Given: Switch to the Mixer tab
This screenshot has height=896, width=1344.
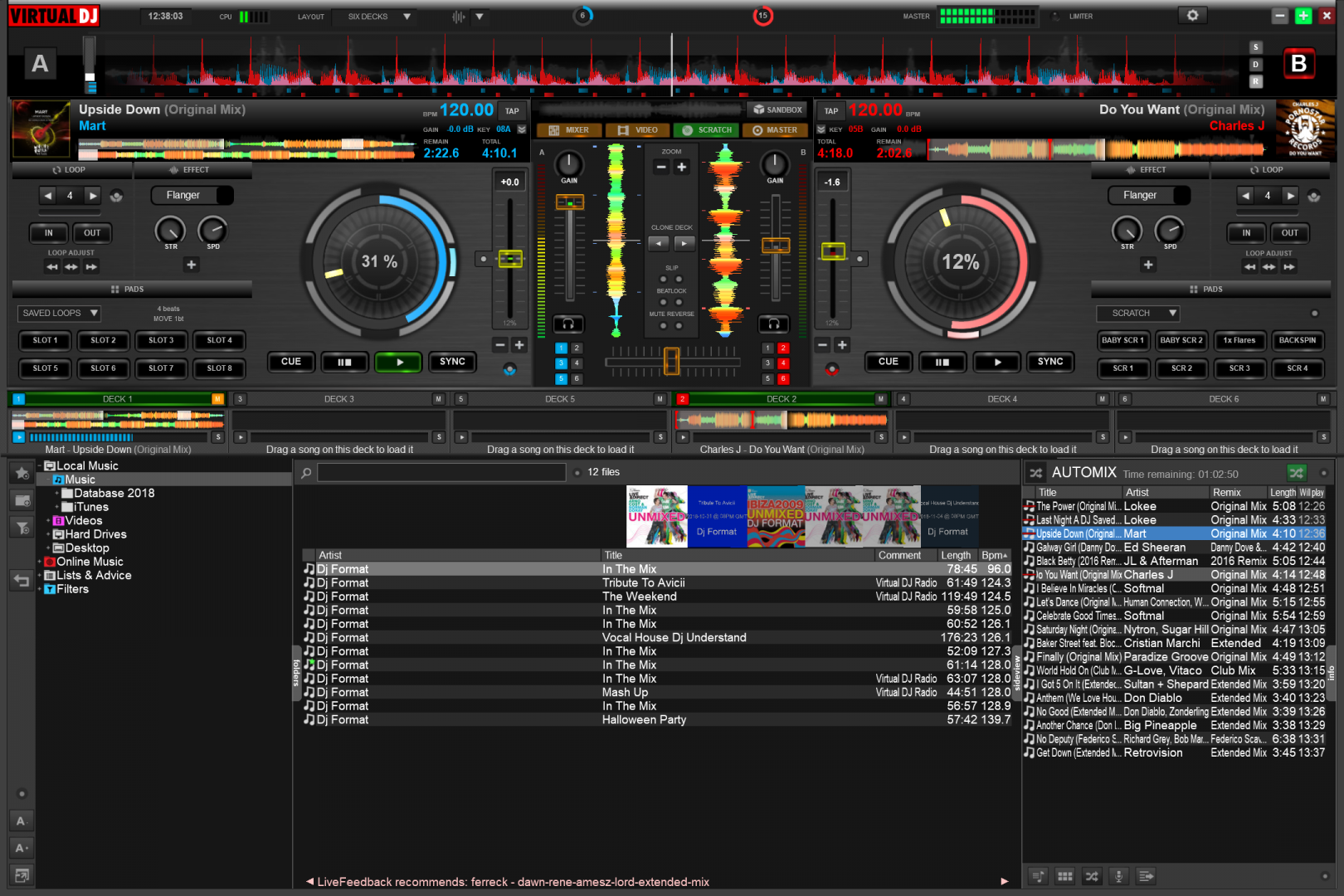Looking at the screenshot, I should pos(569,130).
